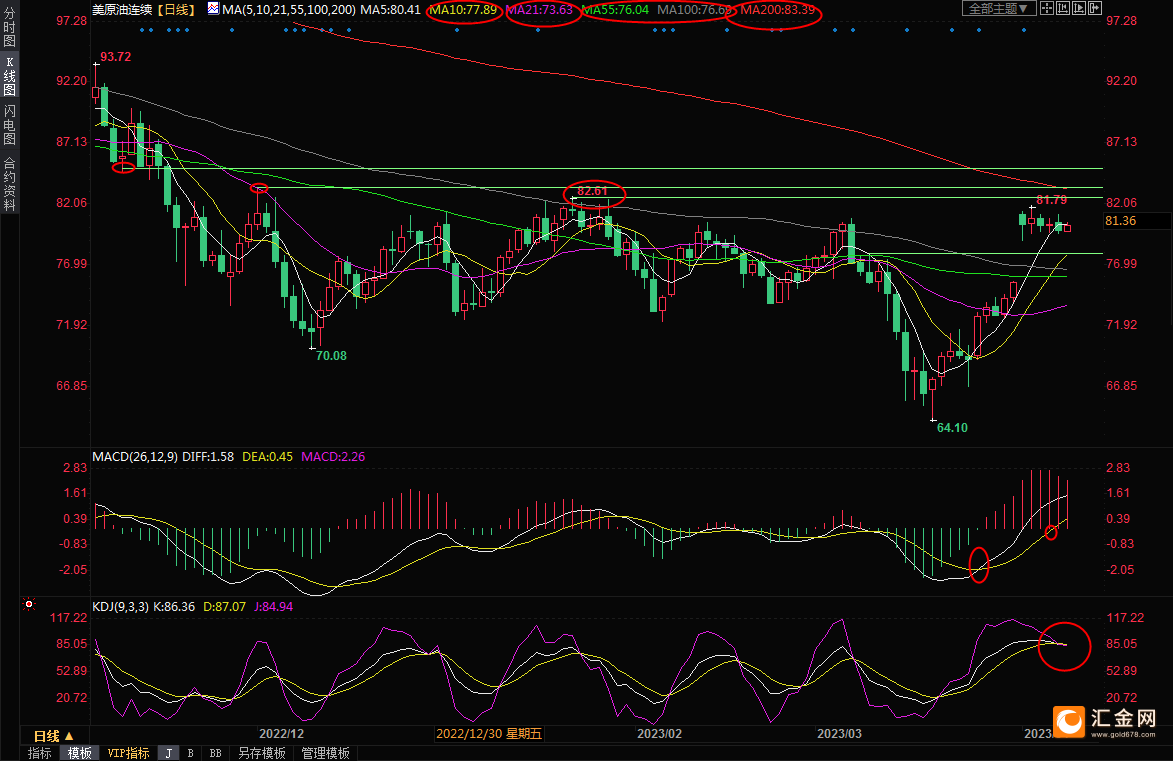Viewport: 1173px width, 761px height.
Task: Click the J:84.94 value
Action: (274, 607)
